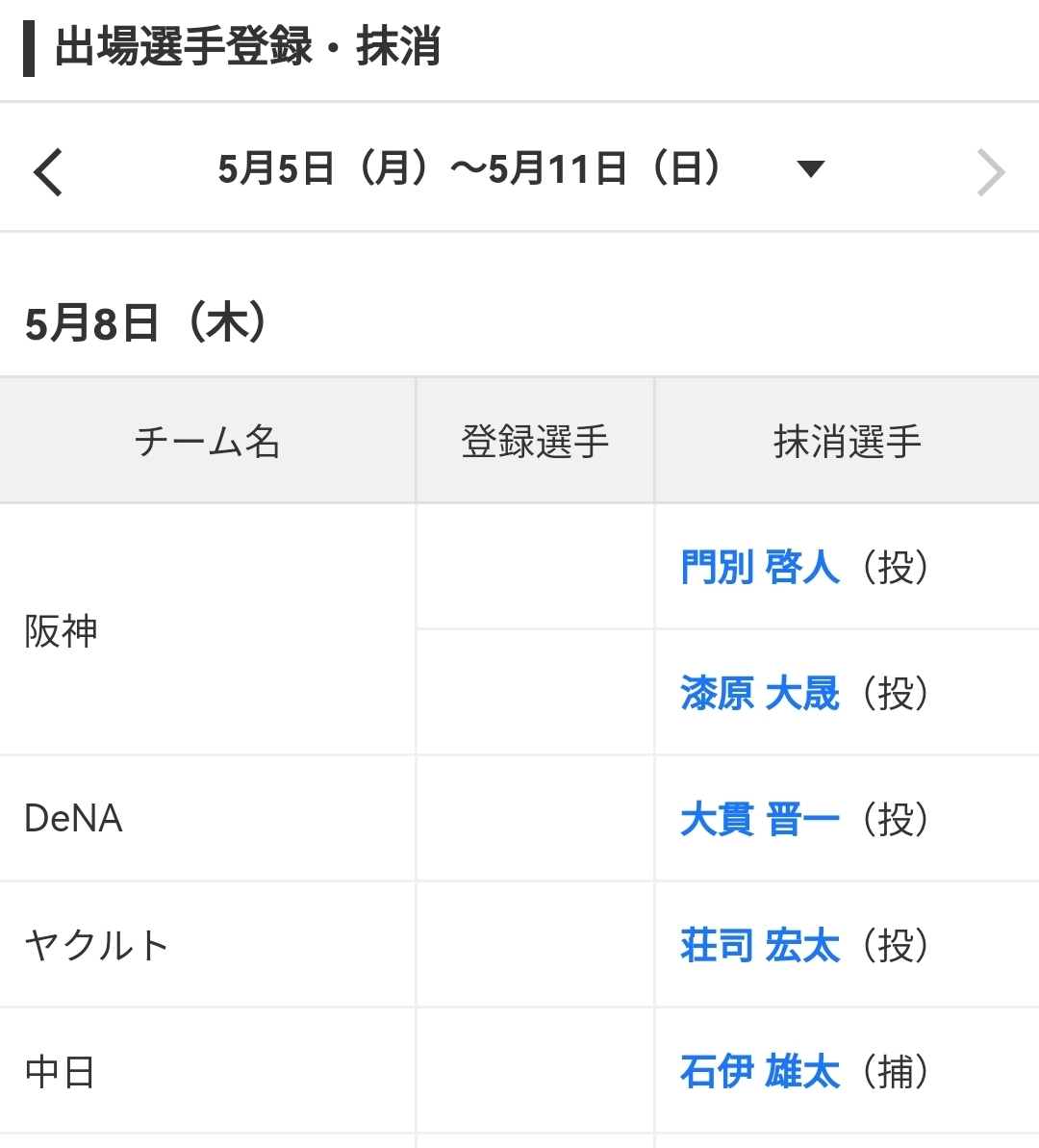Click the 石伊 雄太 catcher link
Image resolution: width=1039 pixels, height=1148 pixels.
[x=759, y=1071]
